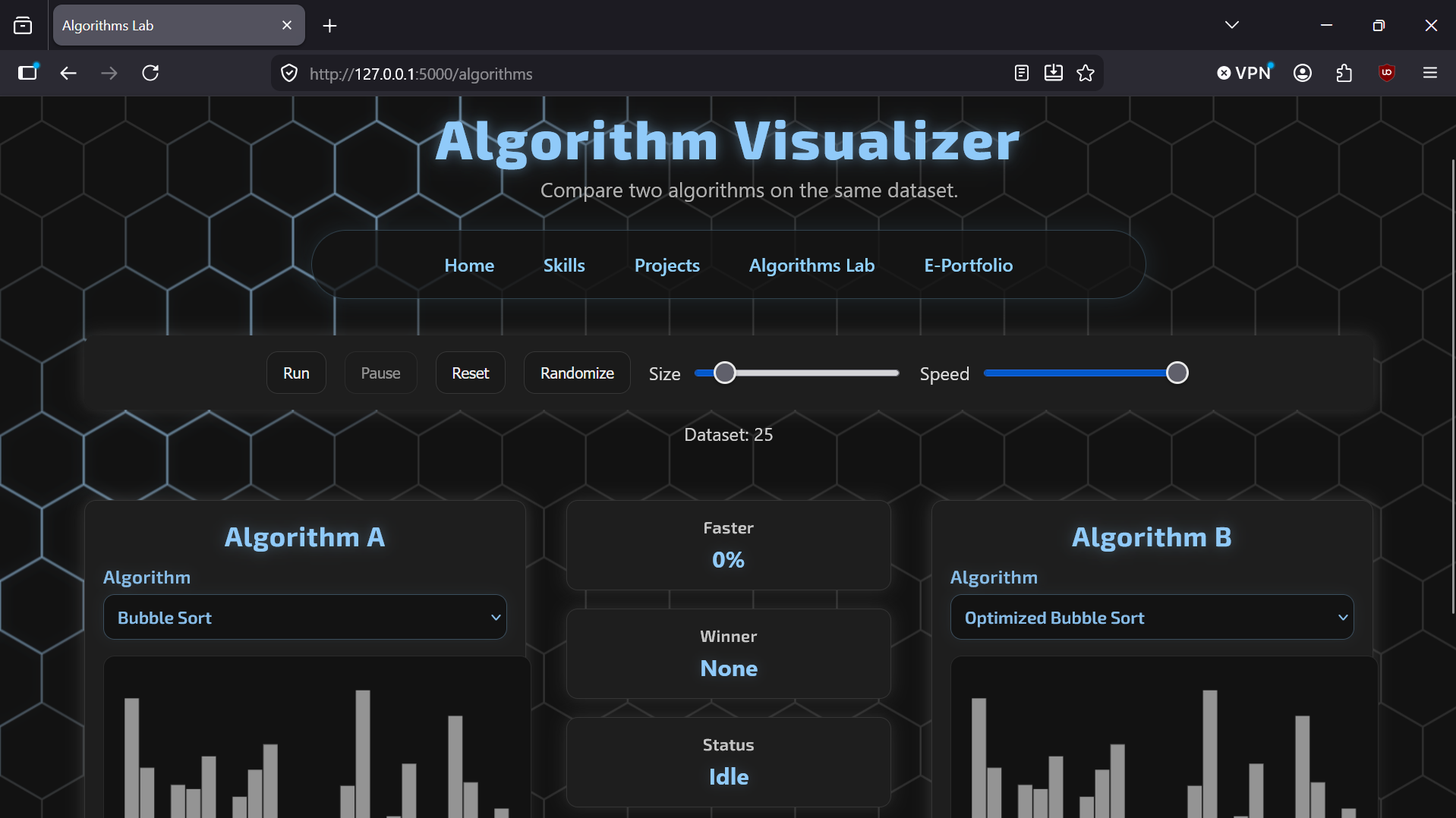Click the Size slider handle

725,373
